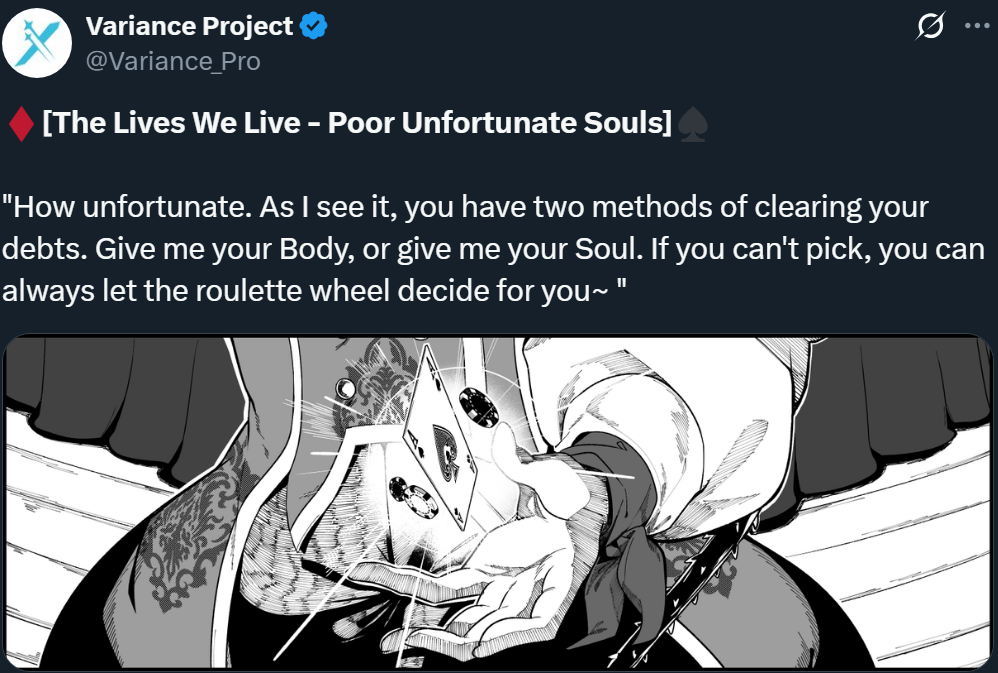
Task: Click the poker chip right of the card's top
Action: coord(475,406)
